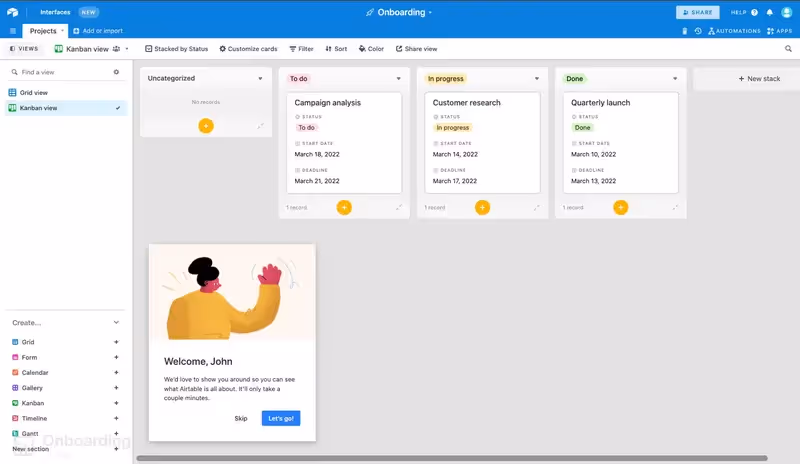This screenshot has width=800, height=464.
Task: Open Customer research card
Action: [483, 142]
